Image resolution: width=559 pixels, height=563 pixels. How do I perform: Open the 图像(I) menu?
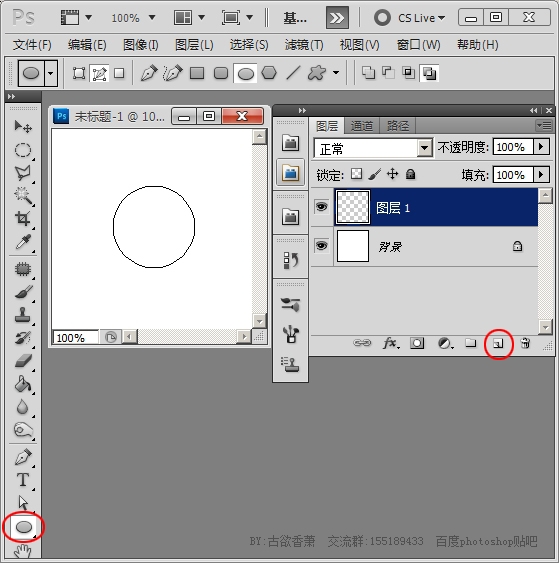pos(140,45)
